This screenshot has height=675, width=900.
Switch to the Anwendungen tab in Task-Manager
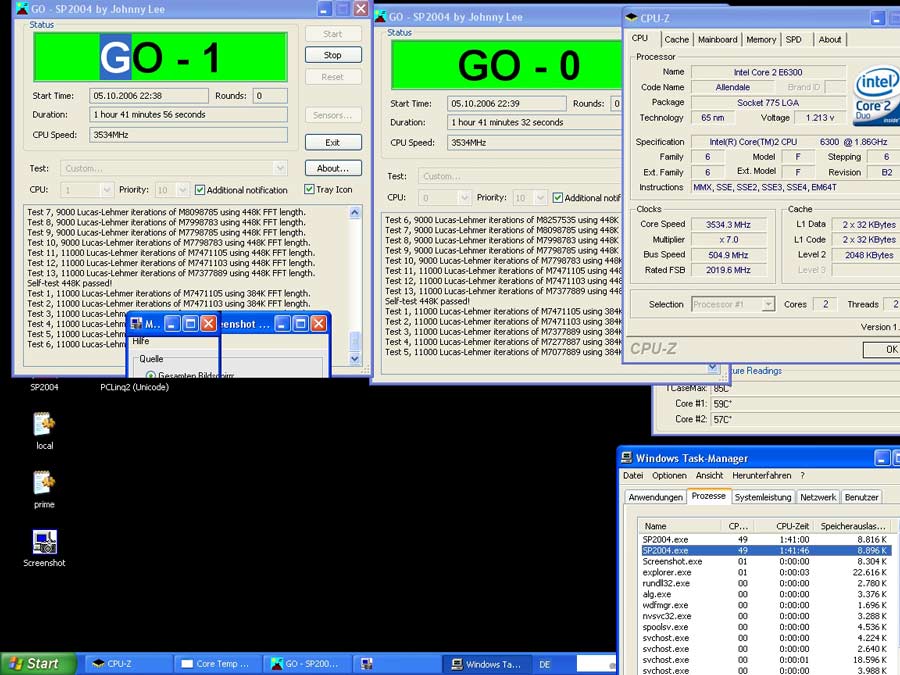655,497
